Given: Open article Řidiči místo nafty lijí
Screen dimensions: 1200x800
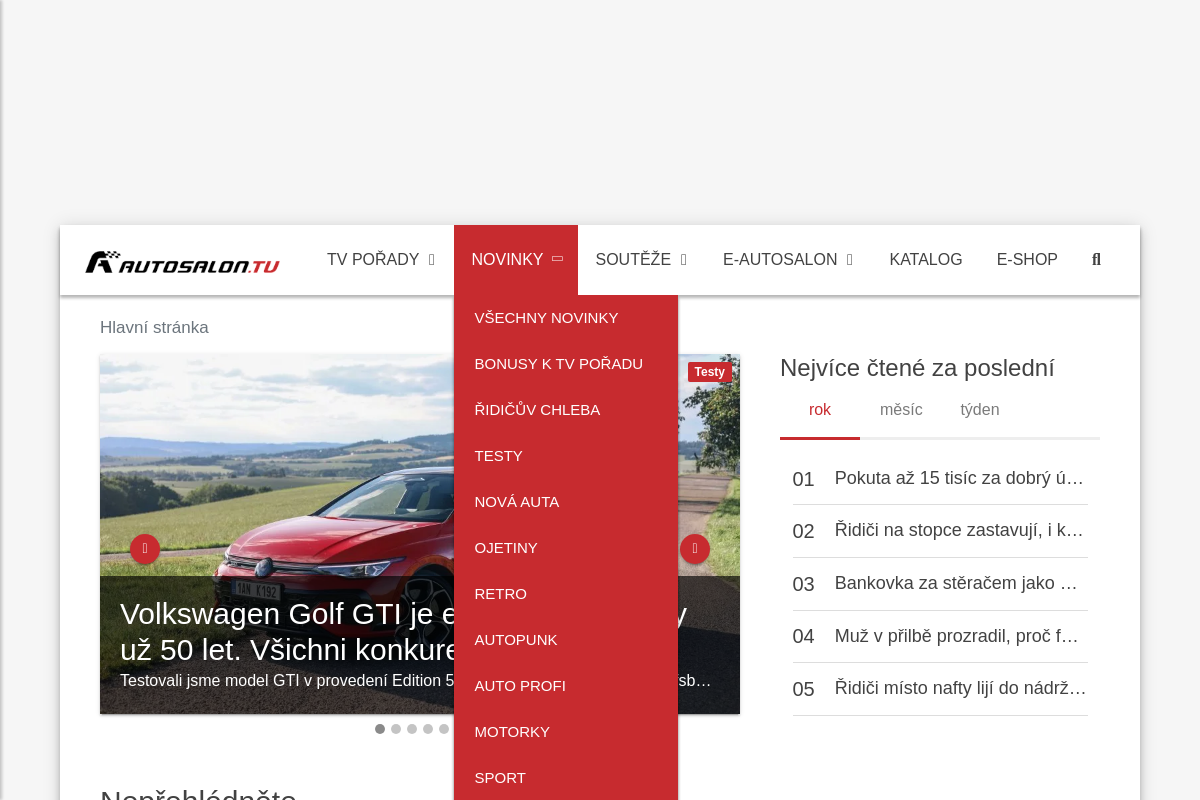Looking at the screenshot, I should [x=961, y=688].
